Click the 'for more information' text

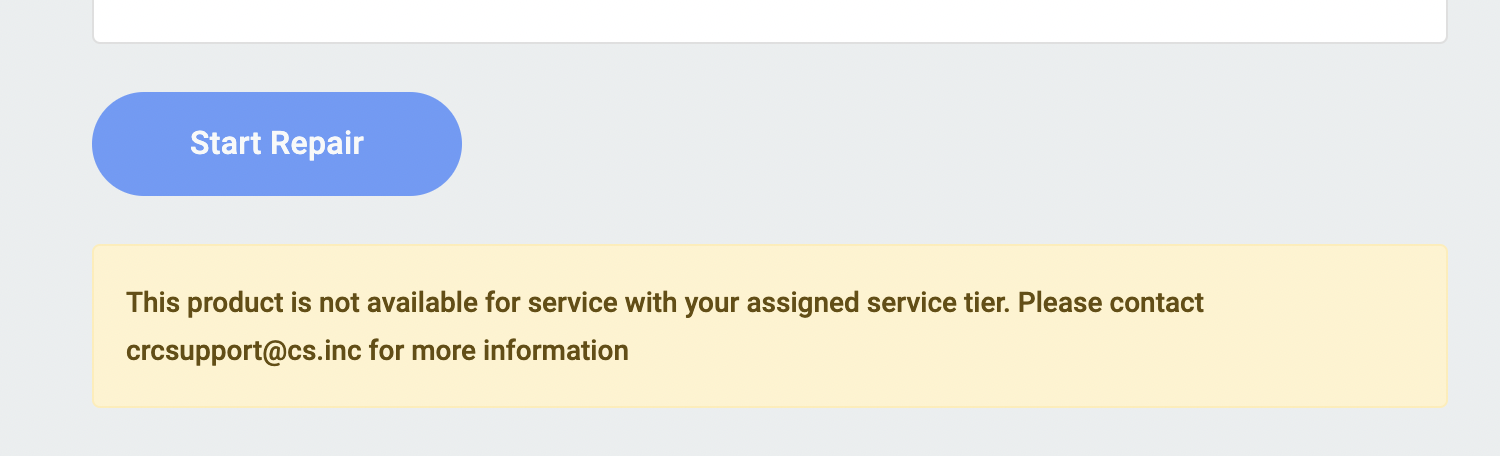498,351
